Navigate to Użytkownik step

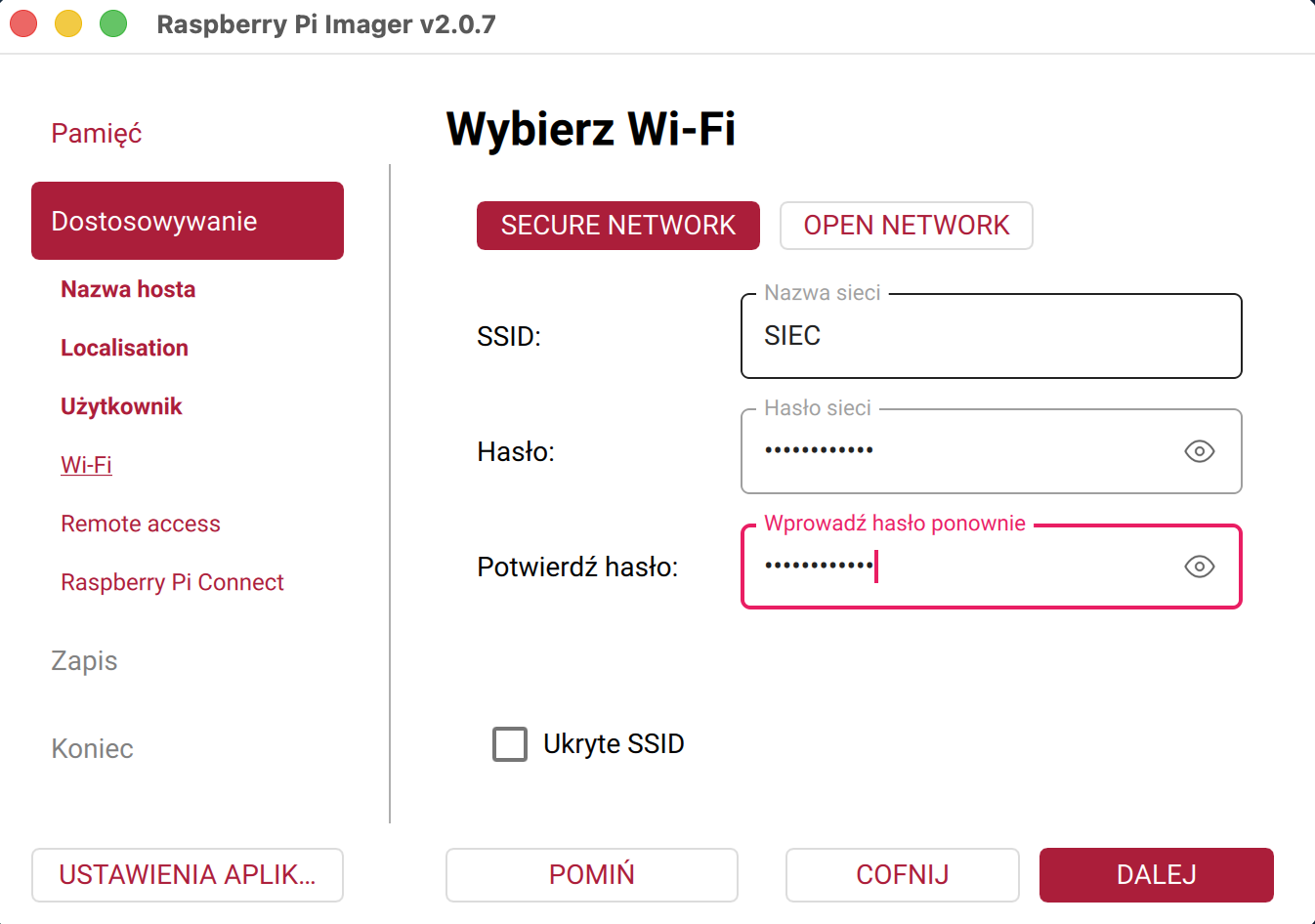click(121, 406)
